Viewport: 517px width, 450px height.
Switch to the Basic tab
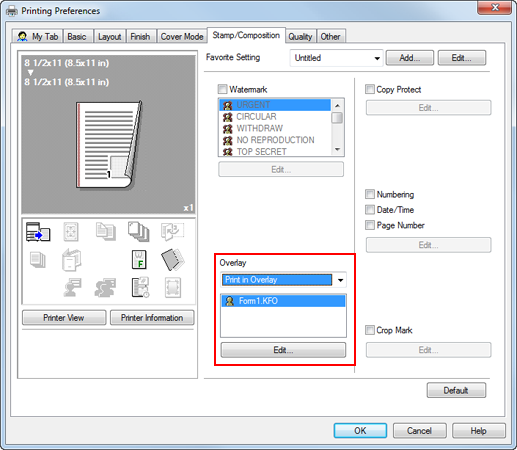[x=77, y=36]
